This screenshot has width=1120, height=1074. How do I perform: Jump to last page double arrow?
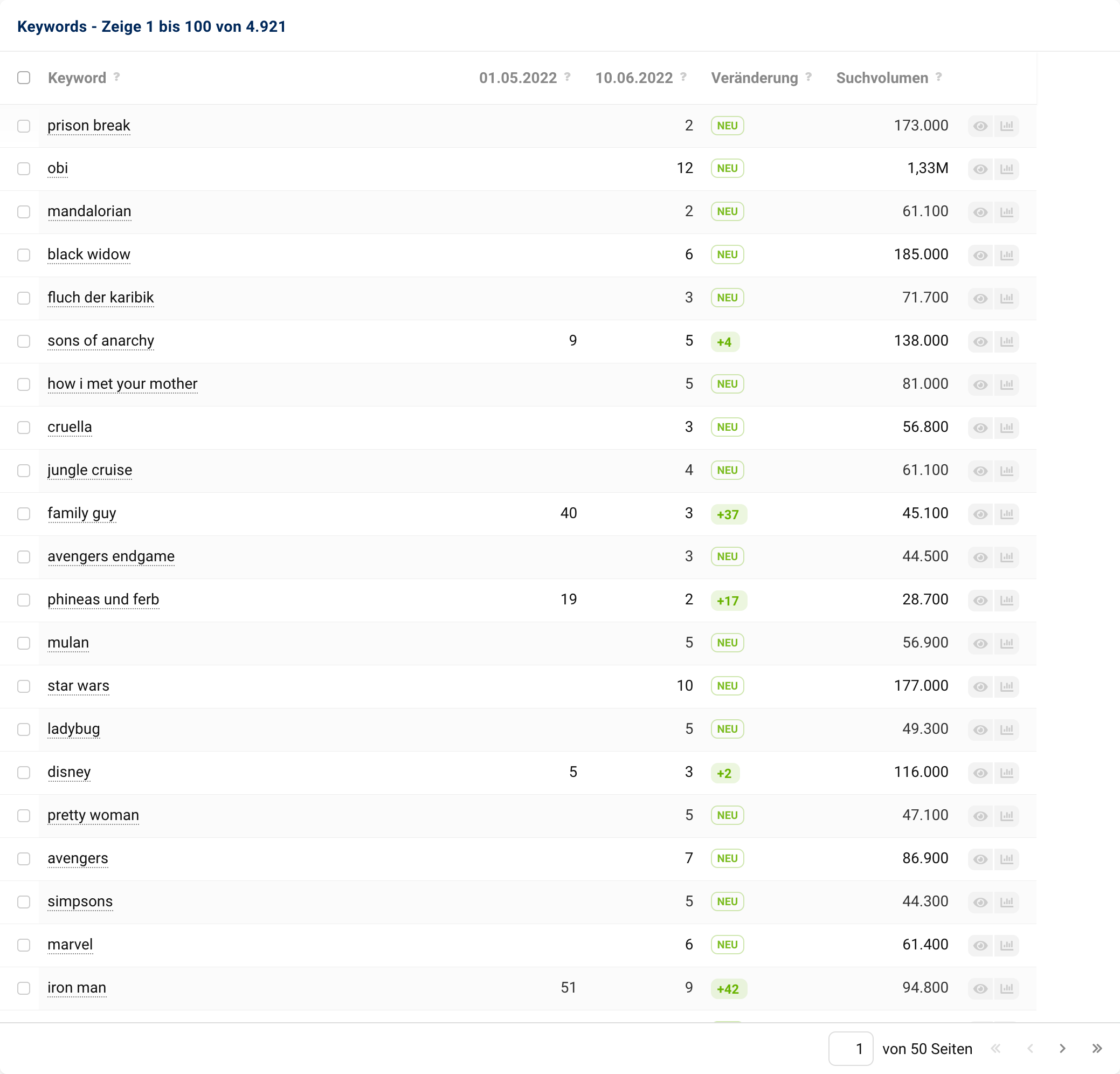pos(1097,1048)
